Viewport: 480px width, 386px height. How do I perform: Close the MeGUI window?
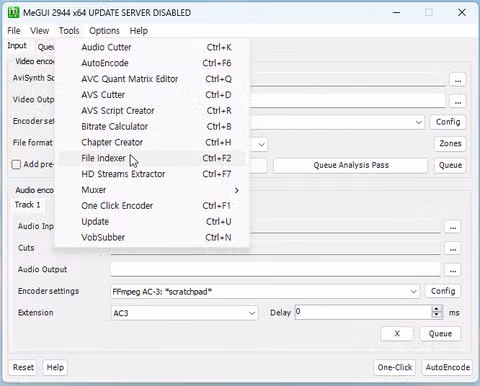coord(462,13)
